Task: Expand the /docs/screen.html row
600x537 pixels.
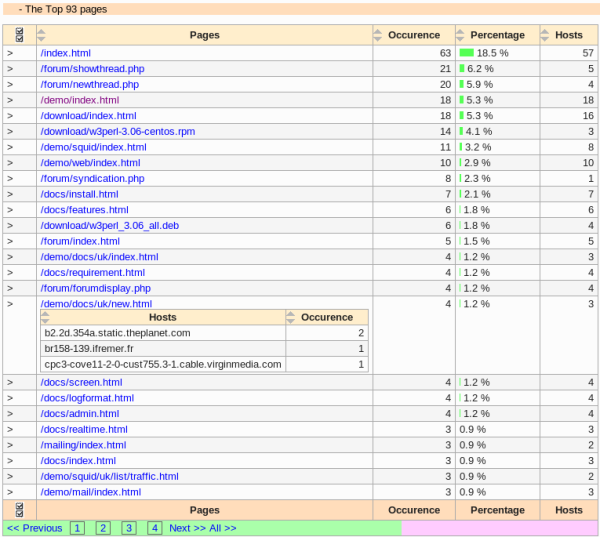Action: point(10,382)
